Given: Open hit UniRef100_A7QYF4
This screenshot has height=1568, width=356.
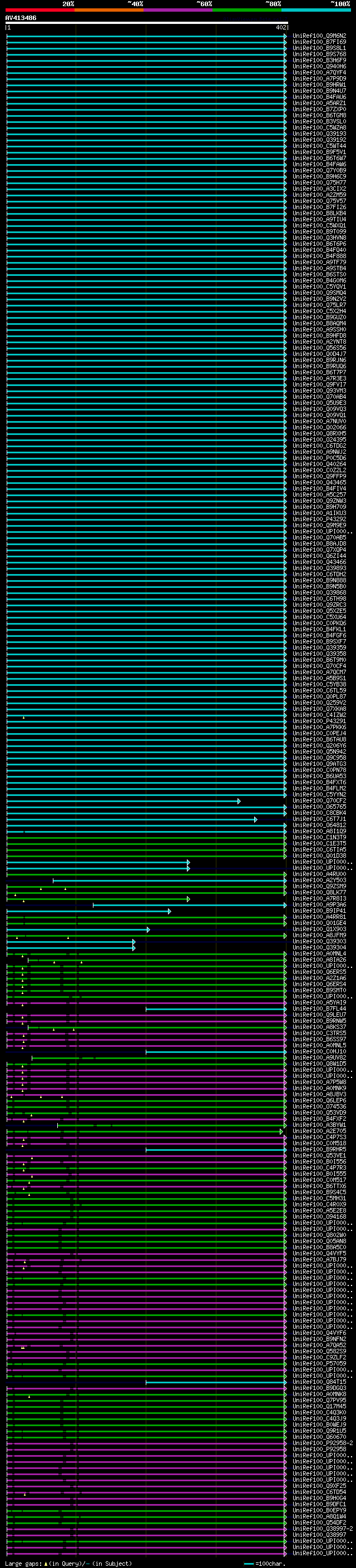Looking at the screenshot, I should (319, 72).
